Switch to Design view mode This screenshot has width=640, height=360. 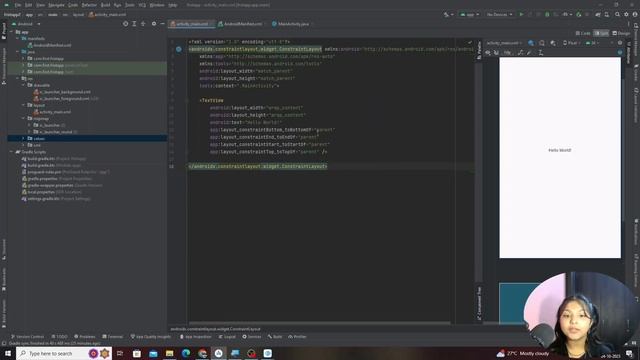pyautogui.click(x=621, y=33)
